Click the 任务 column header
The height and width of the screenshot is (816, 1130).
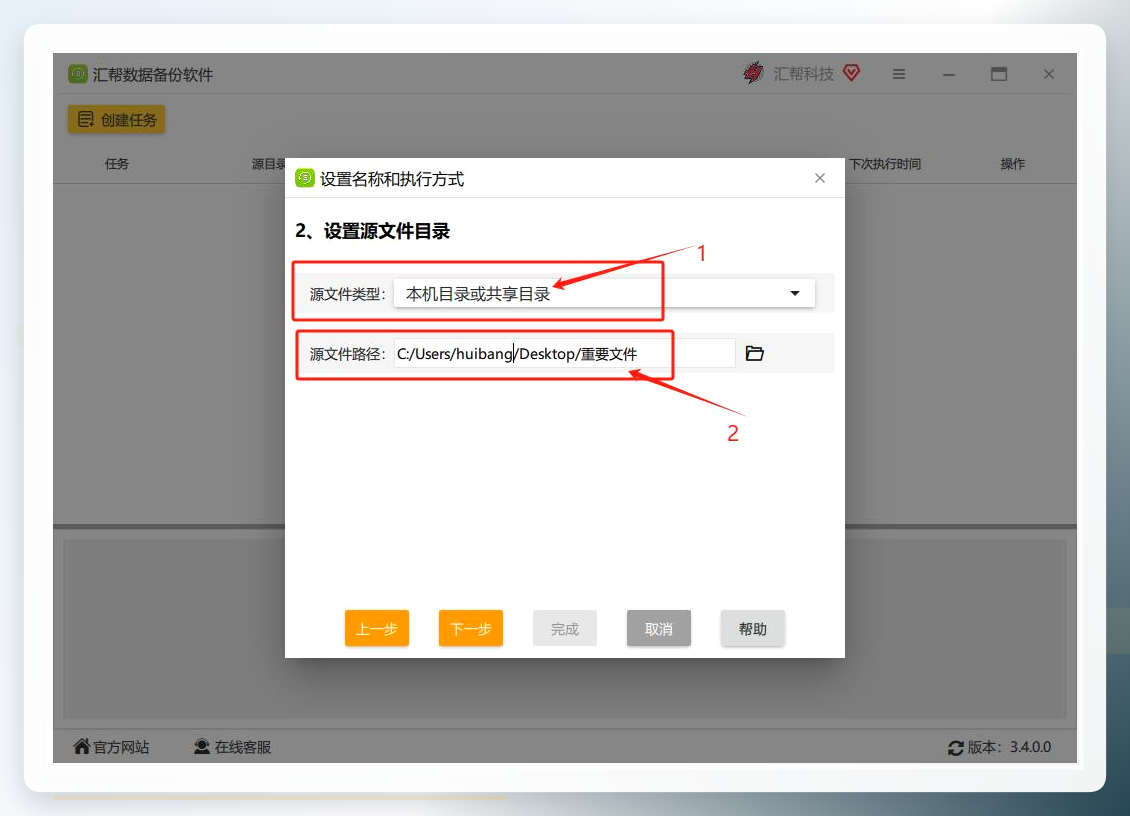(x=117, y=164)
